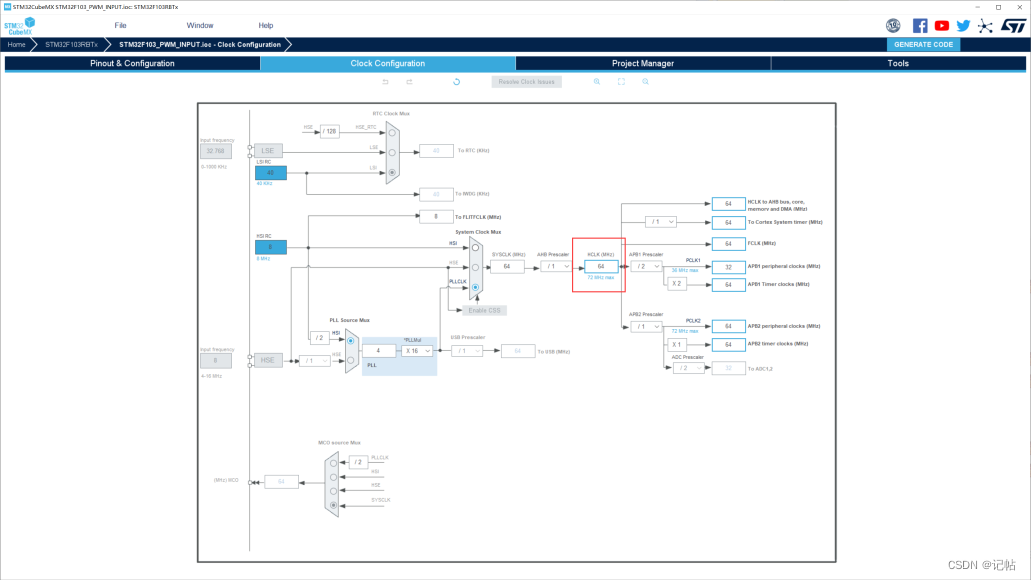Click the undo arrow icon in toolbar
The image size is (1031, 580).
point(385,82)
